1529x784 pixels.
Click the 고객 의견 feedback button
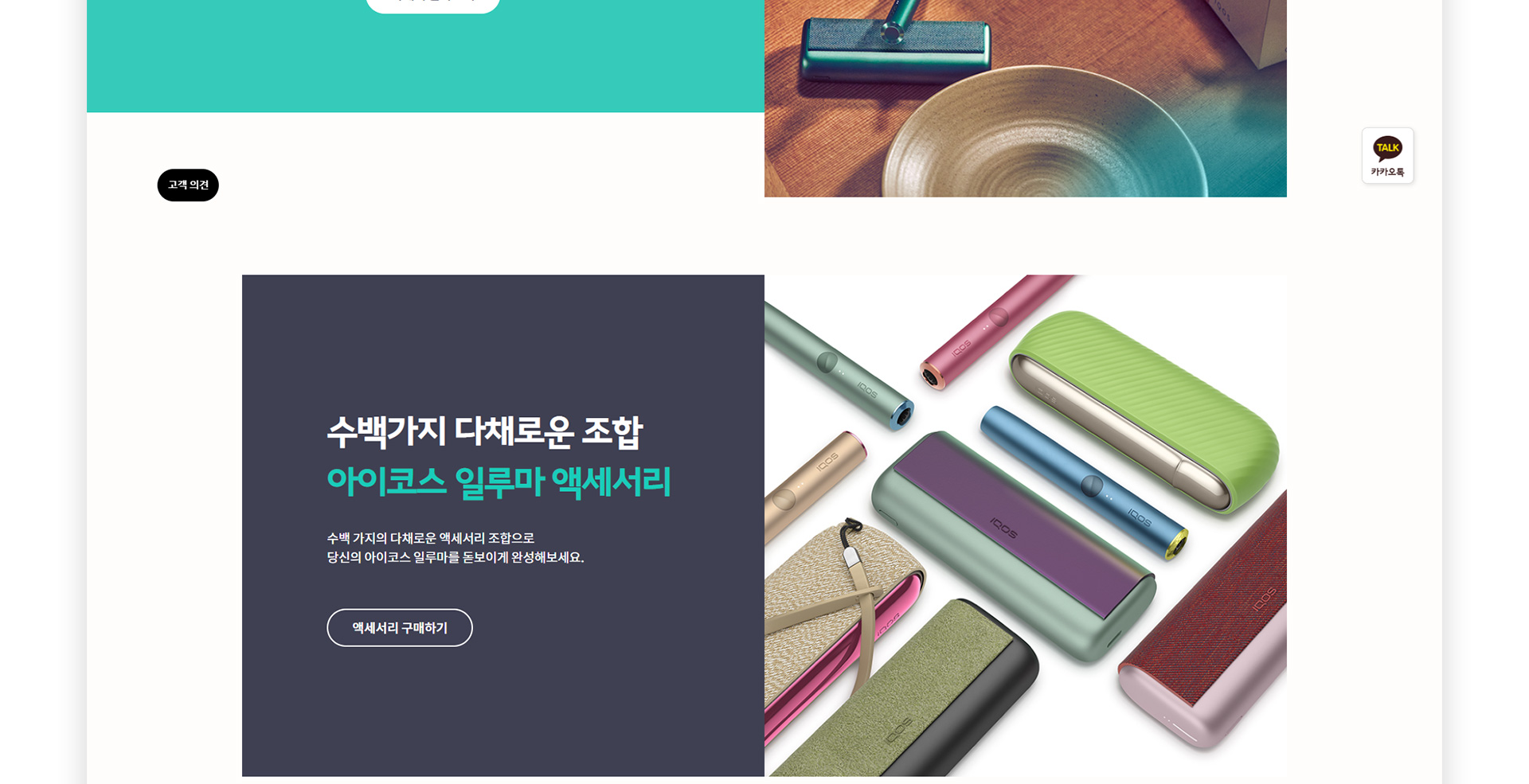(x=188, y=185)
